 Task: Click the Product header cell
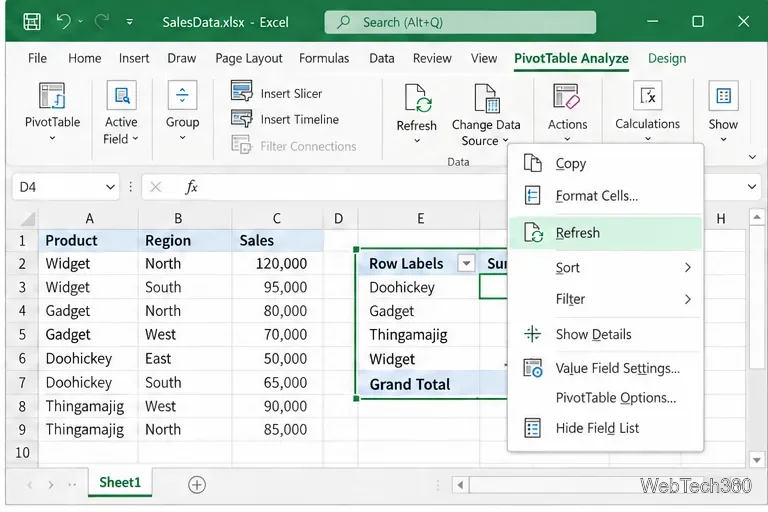coord(89,240)
